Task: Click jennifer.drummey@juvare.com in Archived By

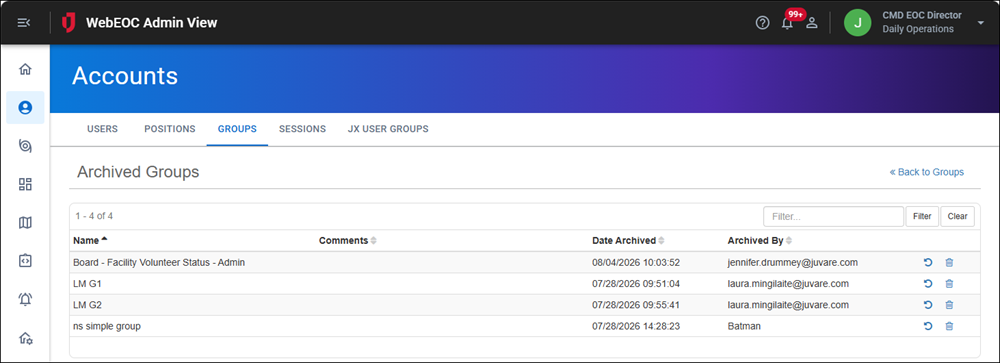Action: click(792, 262)
